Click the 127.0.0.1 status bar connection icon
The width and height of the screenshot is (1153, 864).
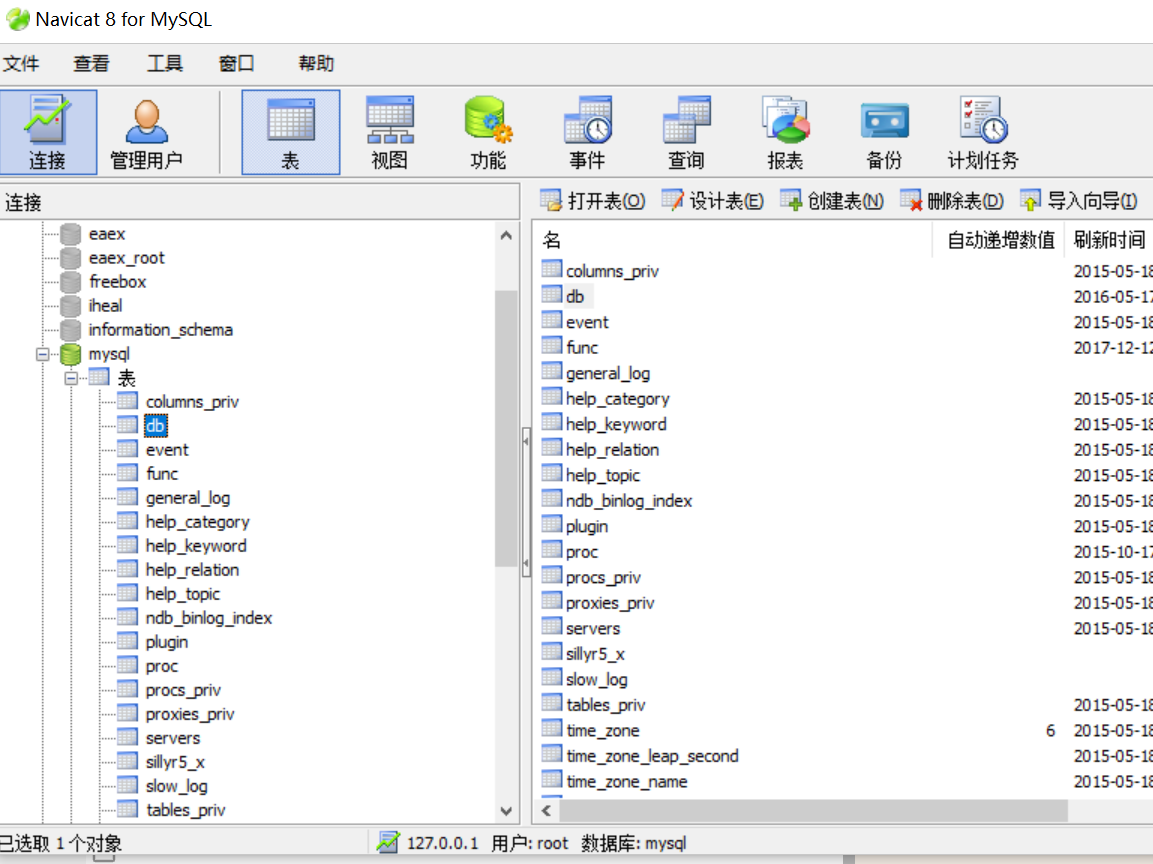click(388, 843)
